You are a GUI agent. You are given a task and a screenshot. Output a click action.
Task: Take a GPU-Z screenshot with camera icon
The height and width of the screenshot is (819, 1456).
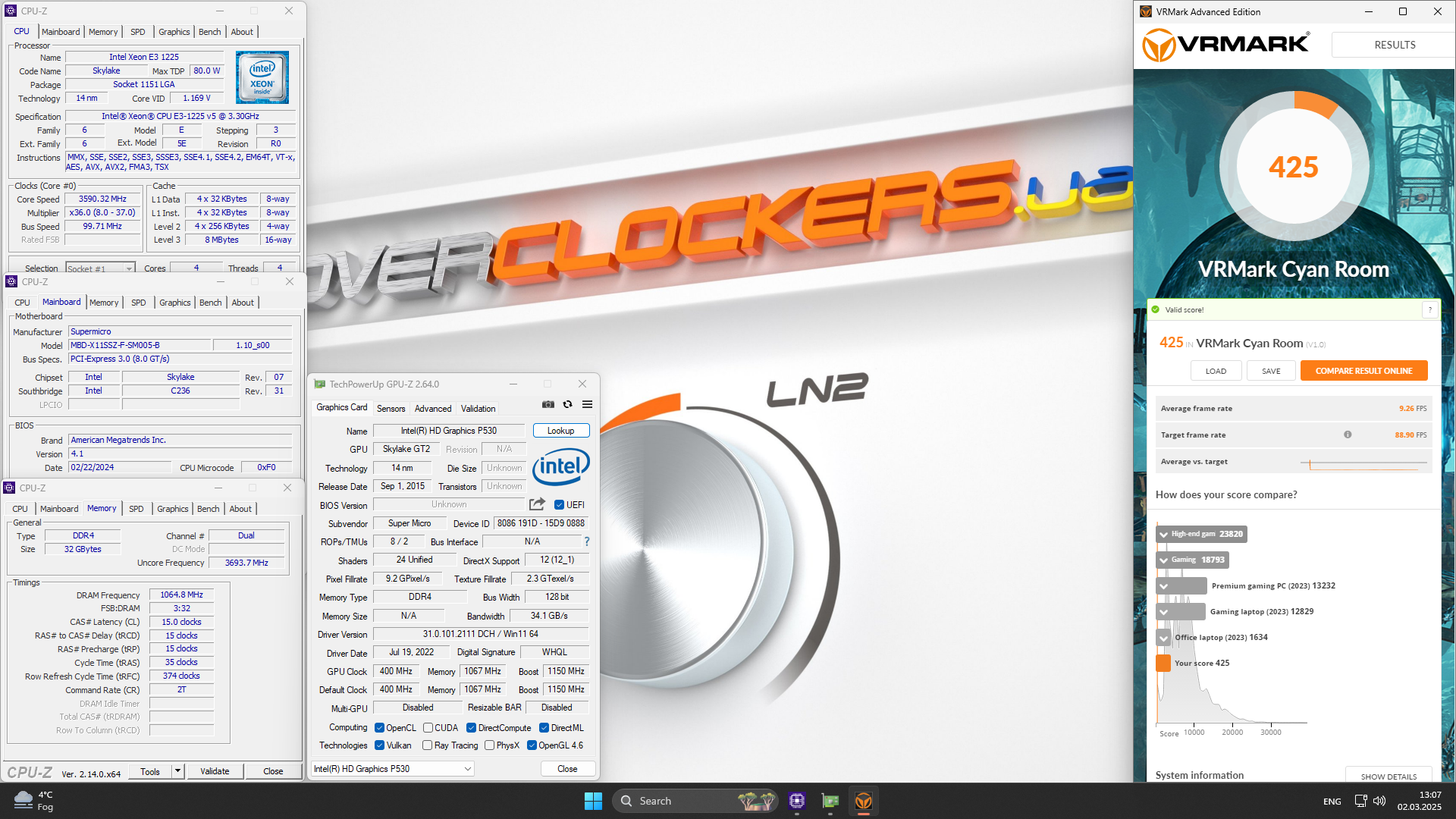click(548, 405)
